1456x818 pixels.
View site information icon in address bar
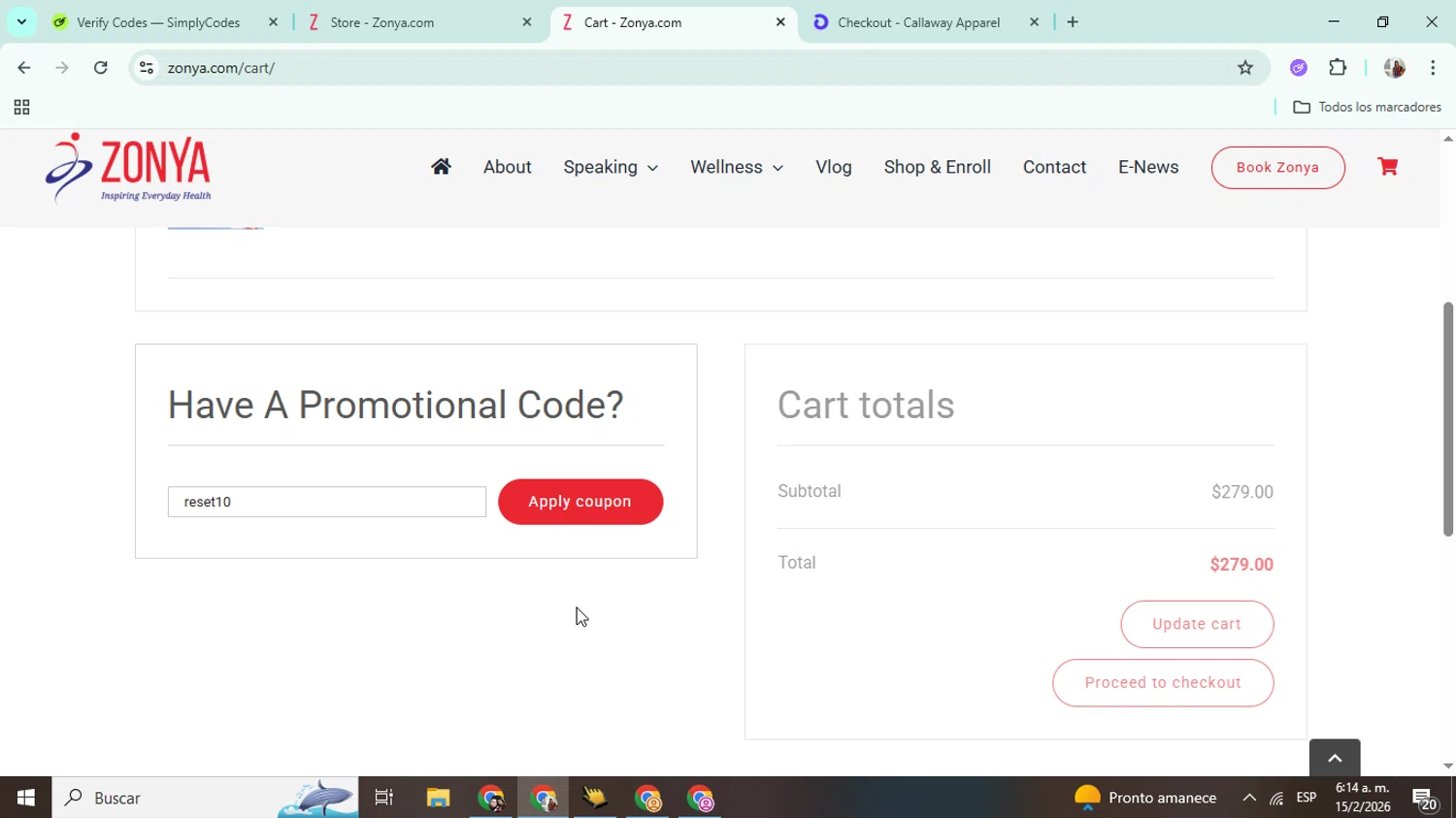(x=147, y=68)
